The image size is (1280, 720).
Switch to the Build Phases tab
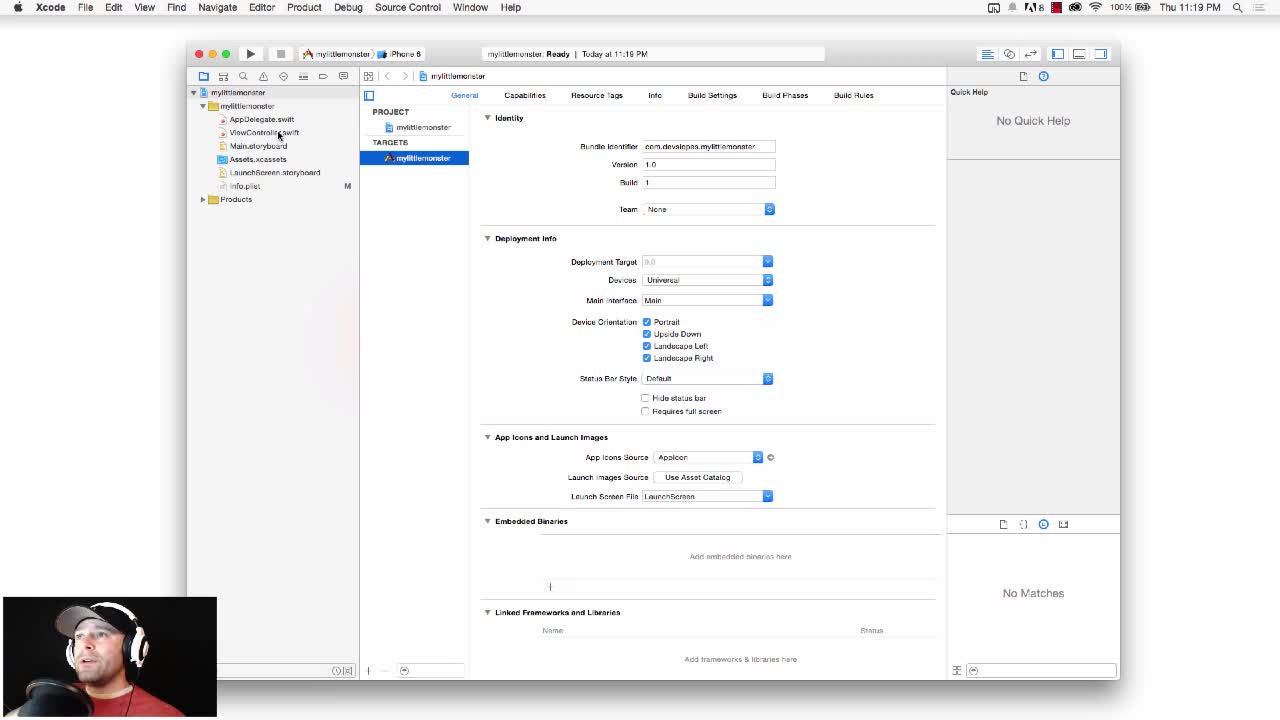pyautogui.click(x=785, y=95)
